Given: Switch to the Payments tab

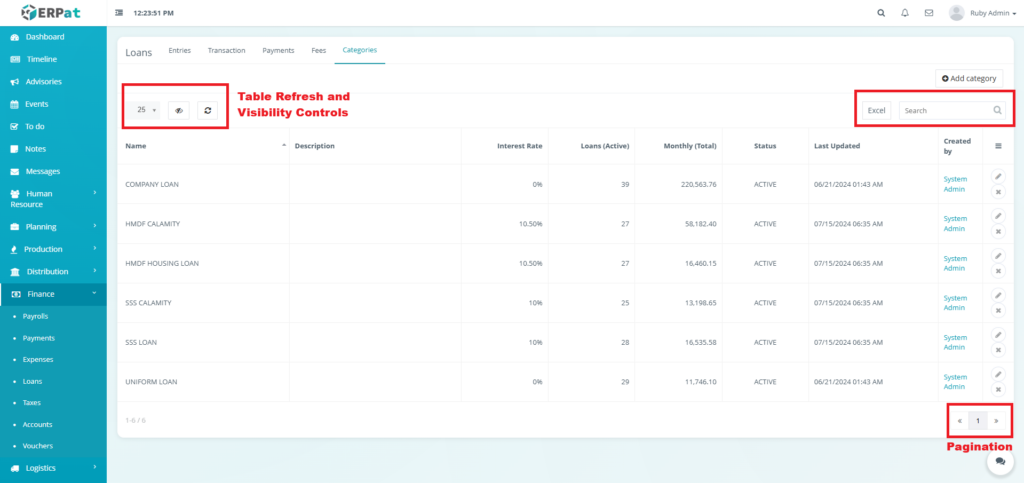Looking at the screenshot, I should (x=278, y=49).
